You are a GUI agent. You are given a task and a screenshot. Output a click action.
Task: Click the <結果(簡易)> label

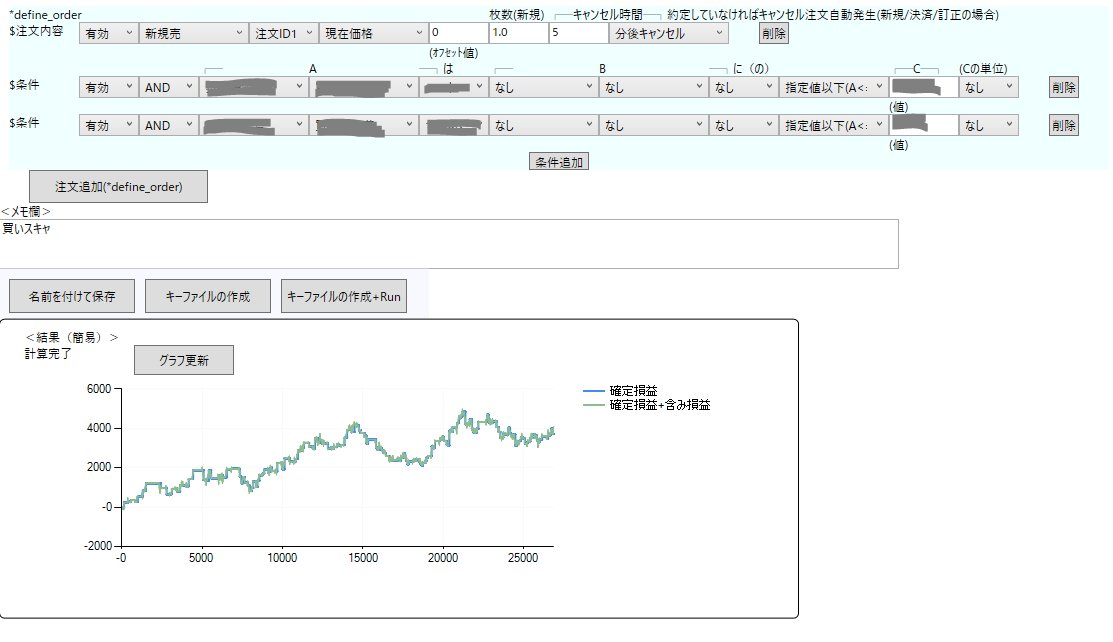pyautogui.click(x=72, y=337)
